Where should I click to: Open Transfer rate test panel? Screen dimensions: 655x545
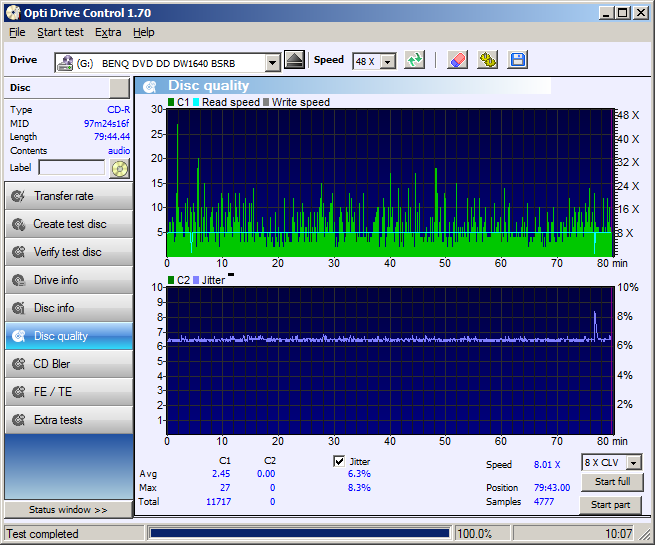(69, 196)
